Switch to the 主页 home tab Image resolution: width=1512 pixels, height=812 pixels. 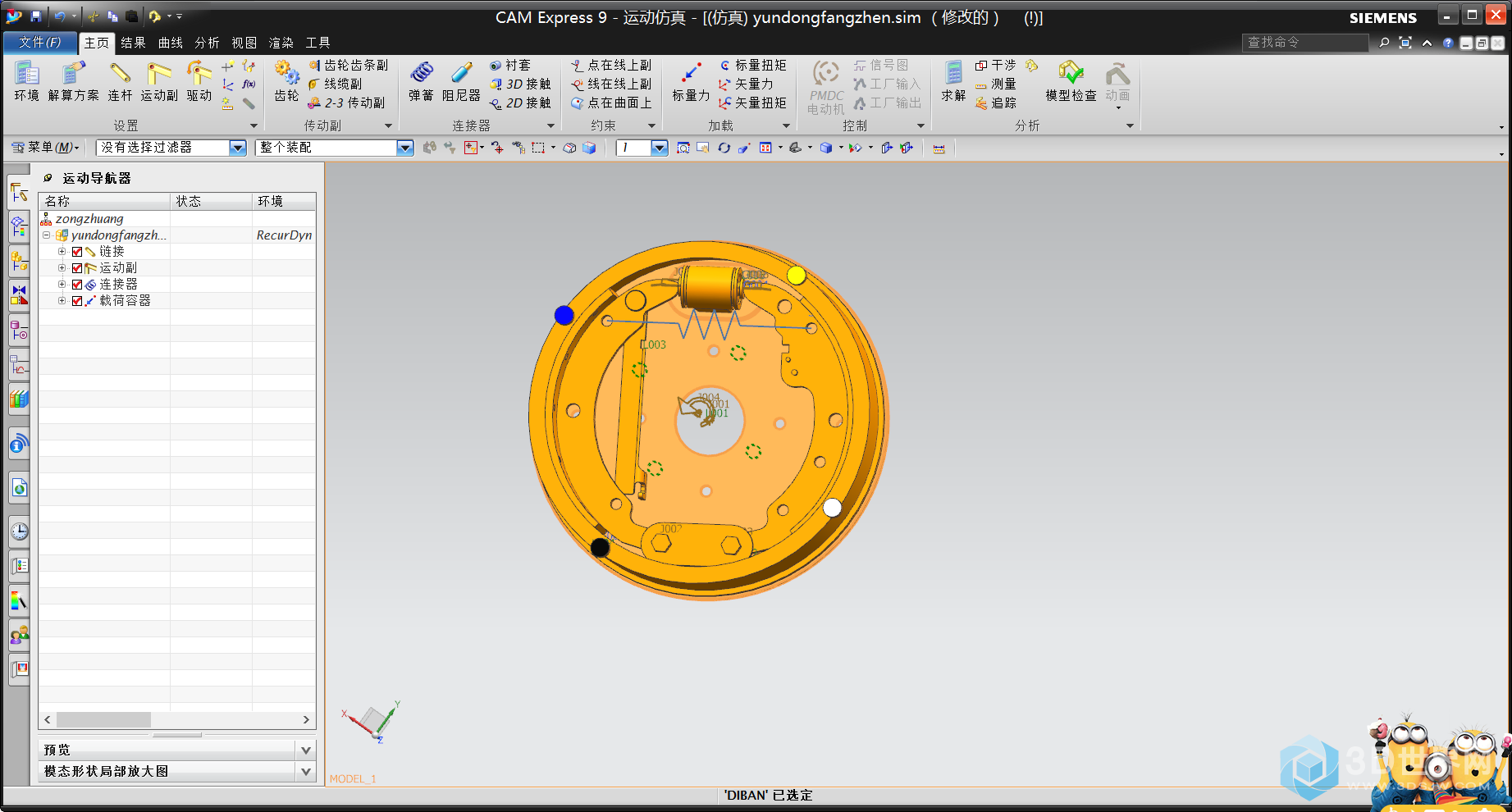(96, 43)
